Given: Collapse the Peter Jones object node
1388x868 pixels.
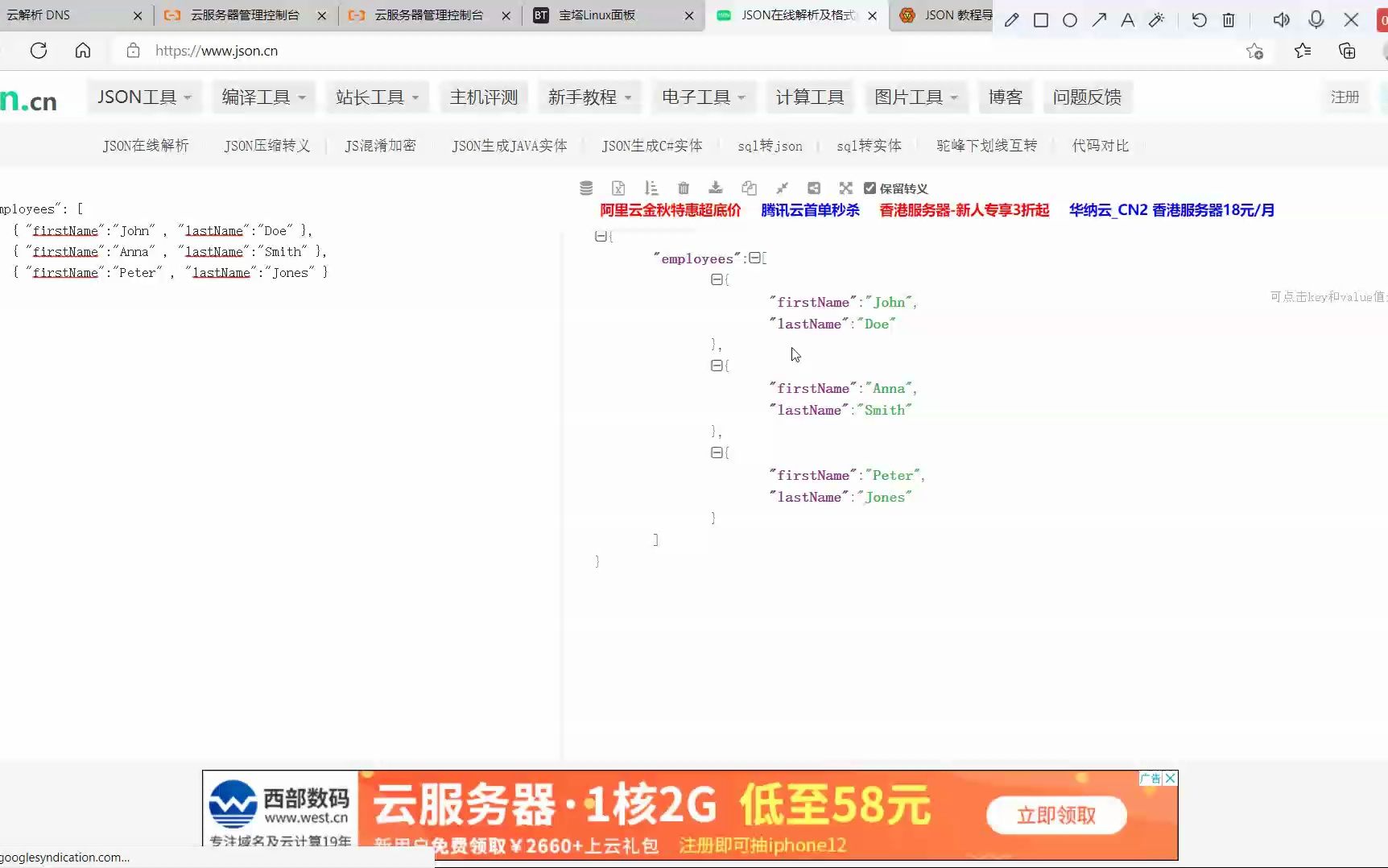Looking at the screenshot, I should click(x=717, y=453).
